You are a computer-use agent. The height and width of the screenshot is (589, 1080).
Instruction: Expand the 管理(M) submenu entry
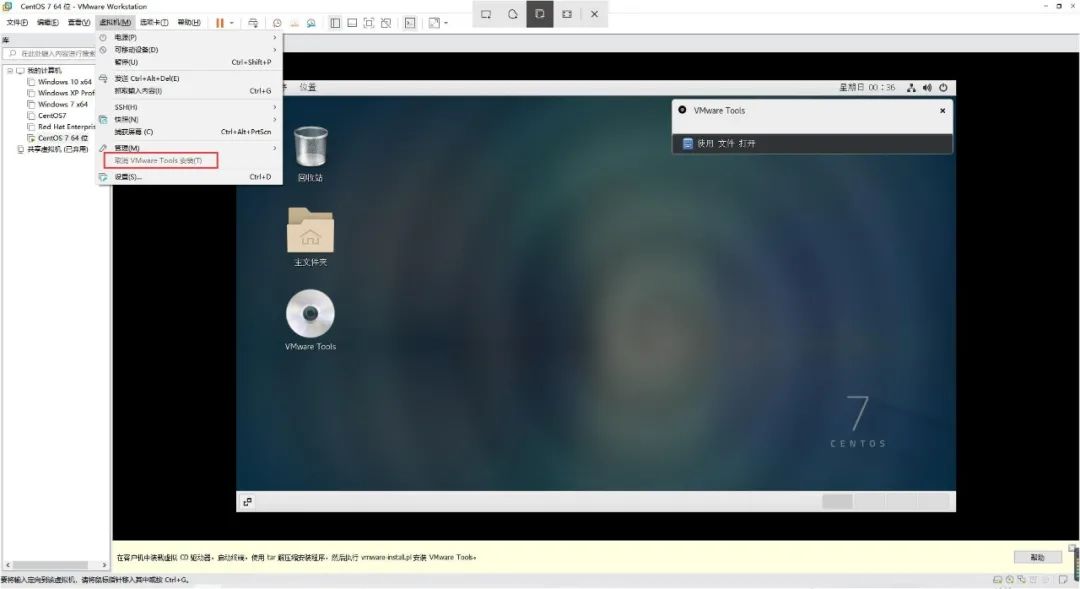coord(189,148)
